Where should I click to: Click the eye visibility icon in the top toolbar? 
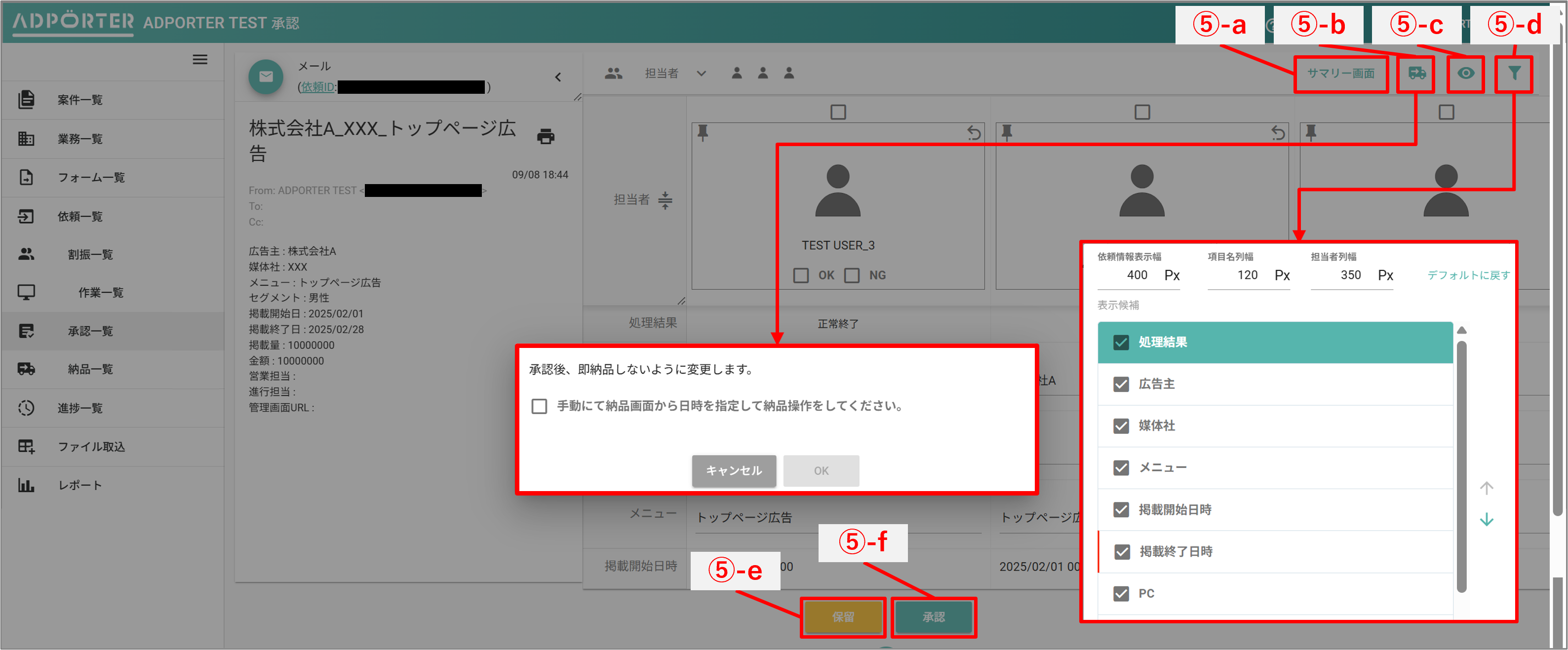coord(1465,73)
